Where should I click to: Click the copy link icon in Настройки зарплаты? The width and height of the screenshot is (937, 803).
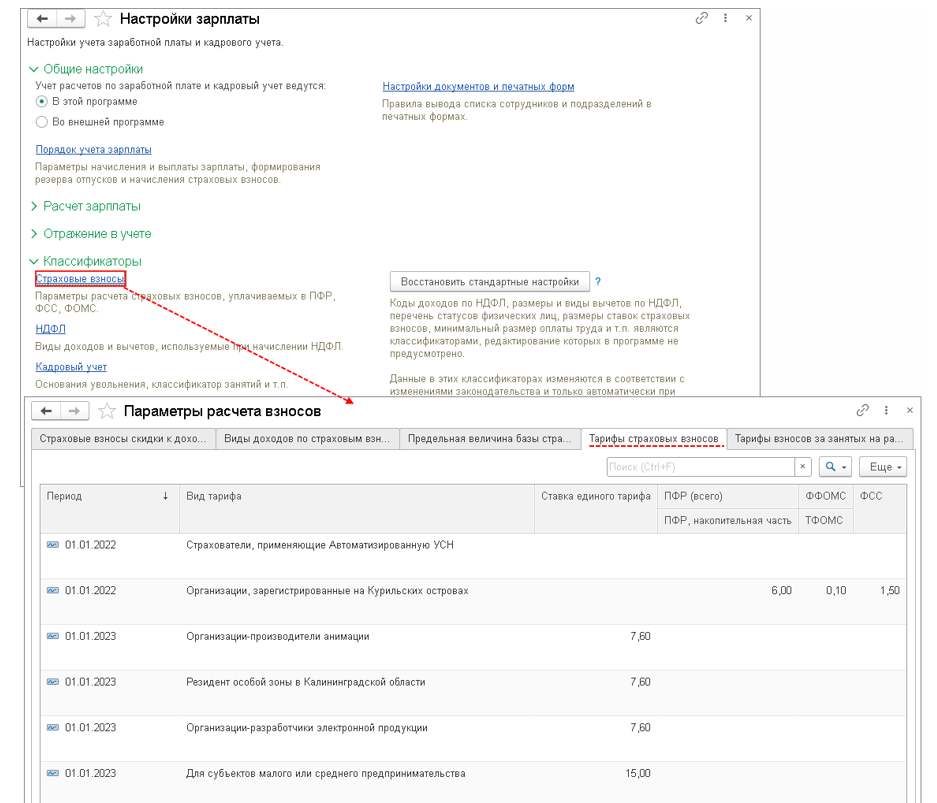(701, 18)
